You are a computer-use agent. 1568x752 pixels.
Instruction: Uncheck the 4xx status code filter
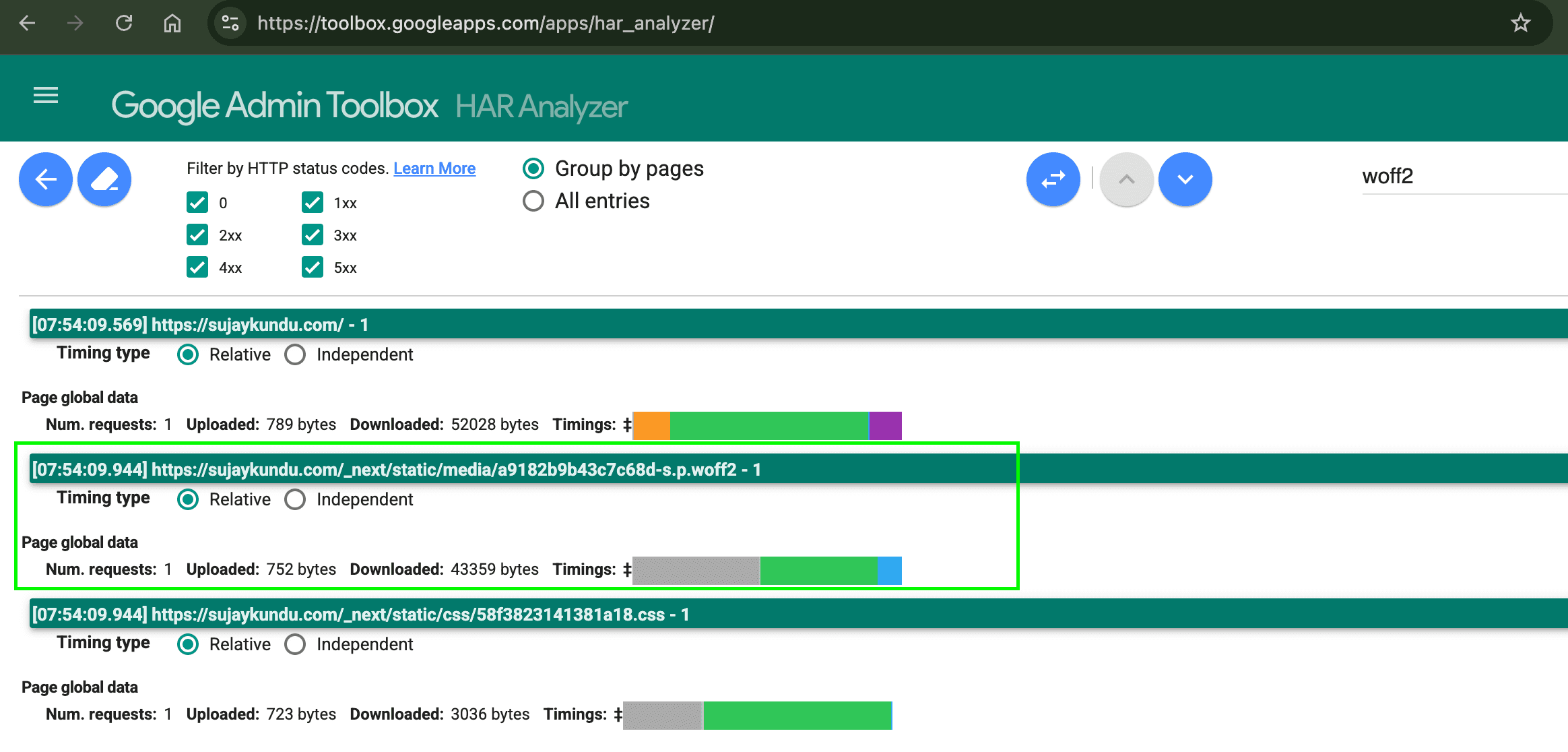197,267
